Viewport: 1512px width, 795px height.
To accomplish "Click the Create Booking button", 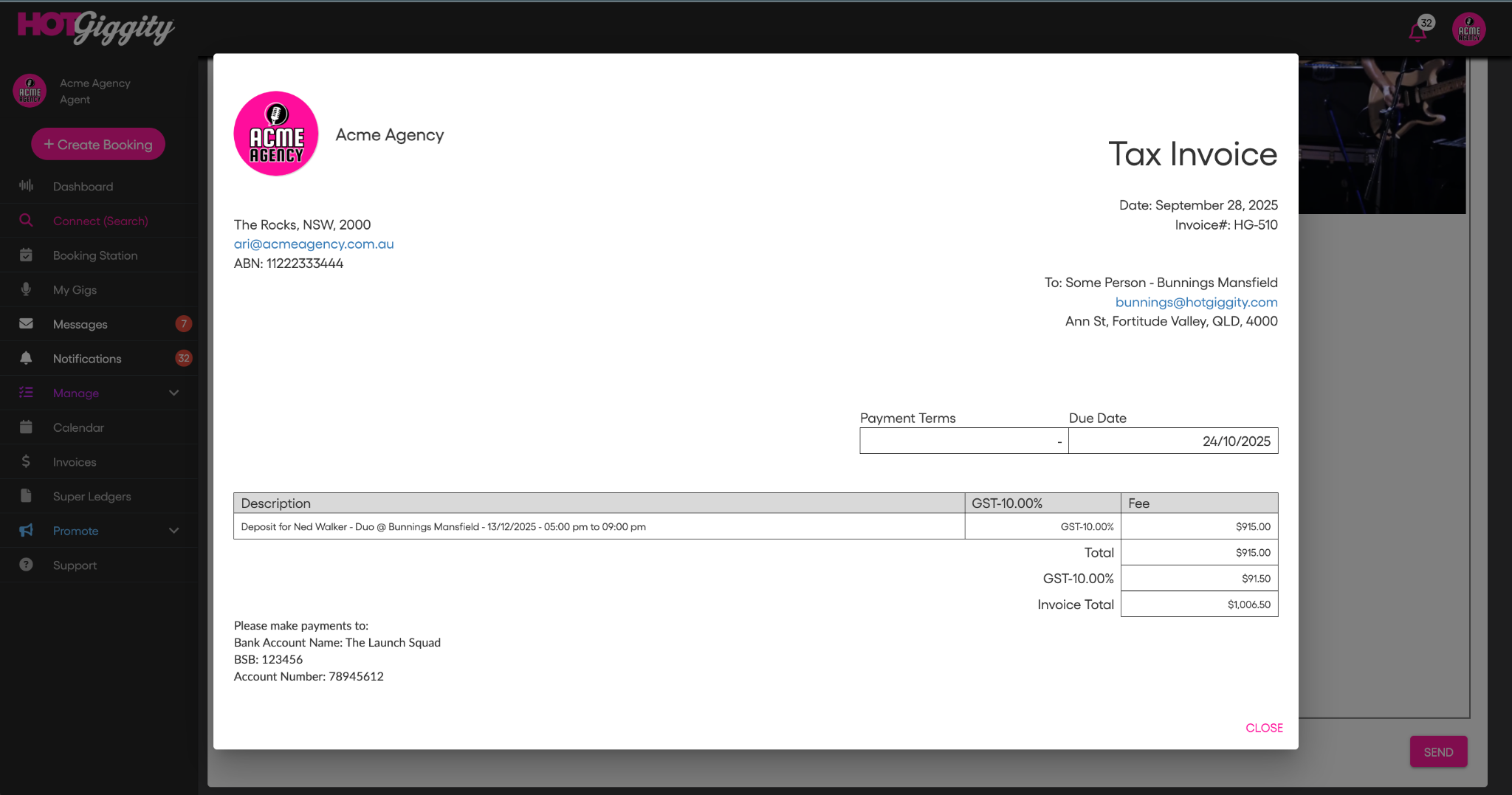I will point(98,145).
